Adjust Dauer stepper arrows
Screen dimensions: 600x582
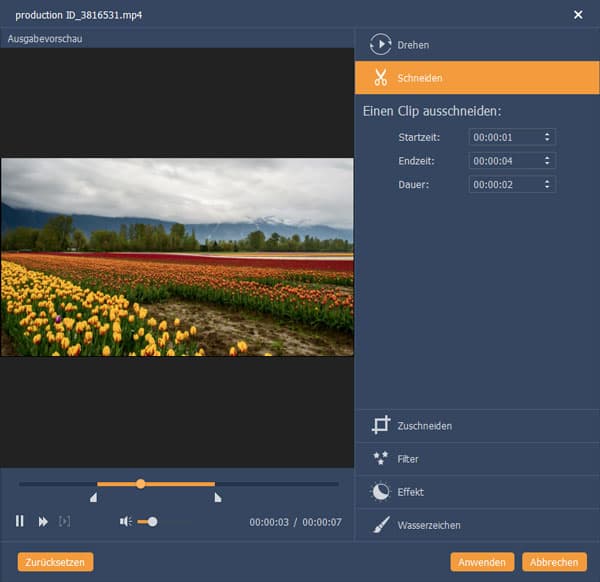(547, 184)
